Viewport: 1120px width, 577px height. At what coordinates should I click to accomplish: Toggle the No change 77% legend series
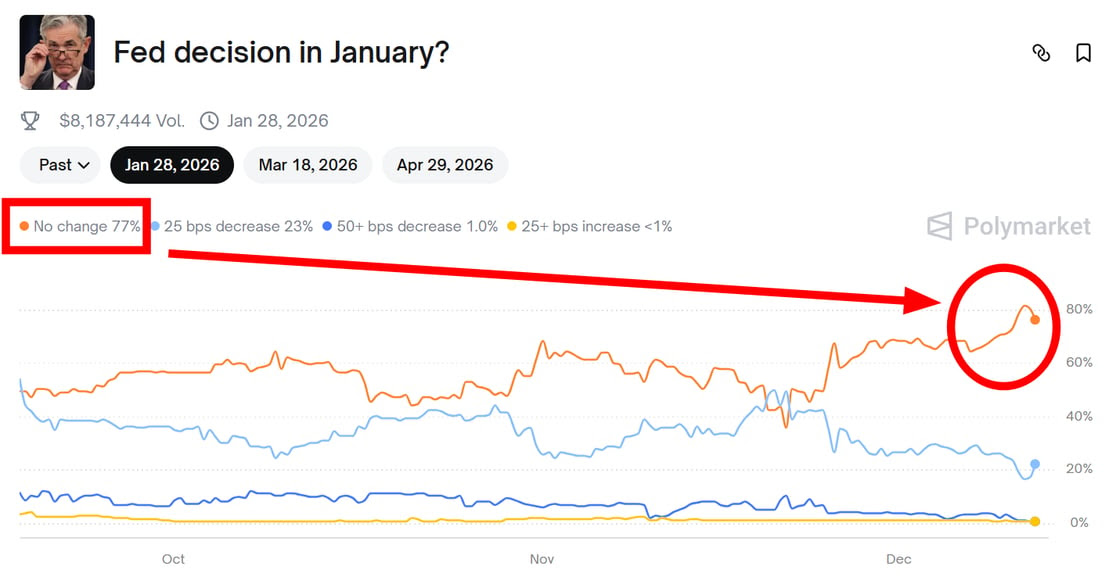[81, 226]
